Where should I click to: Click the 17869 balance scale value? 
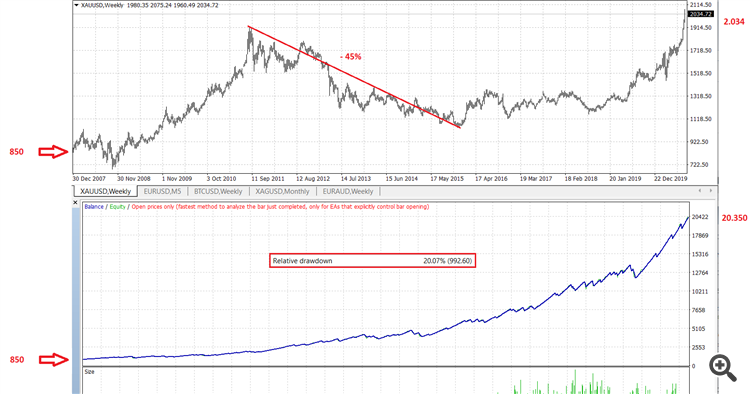[700, 236]
